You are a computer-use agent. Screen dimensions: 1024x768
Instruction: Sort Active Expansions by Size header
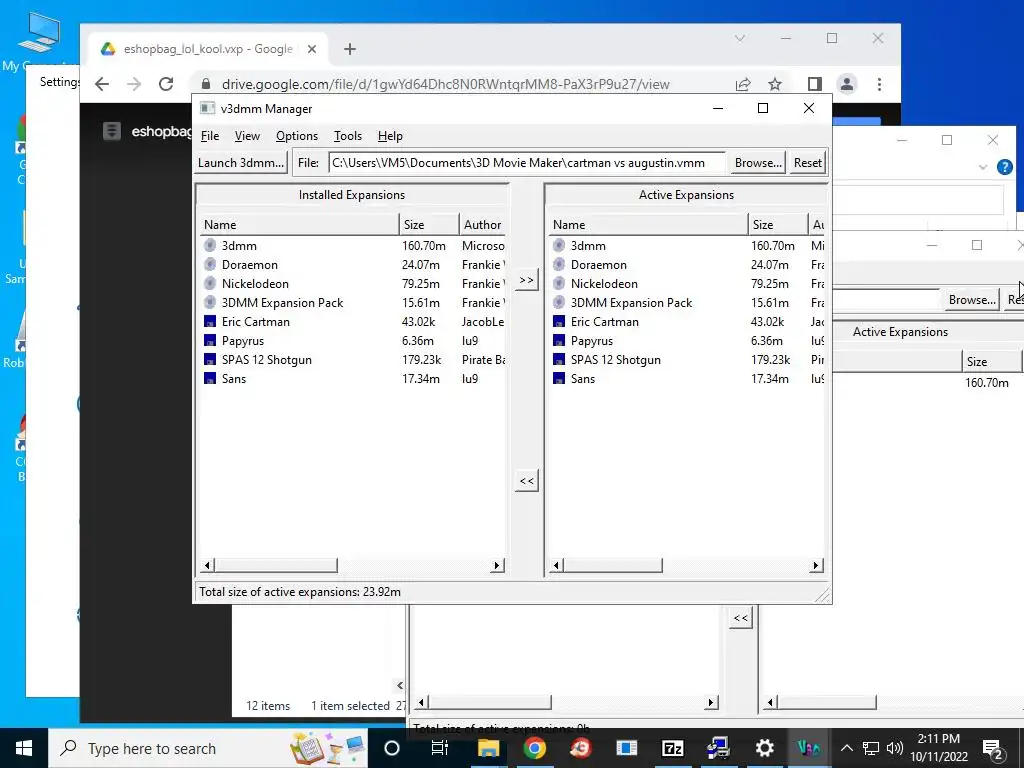778,225
